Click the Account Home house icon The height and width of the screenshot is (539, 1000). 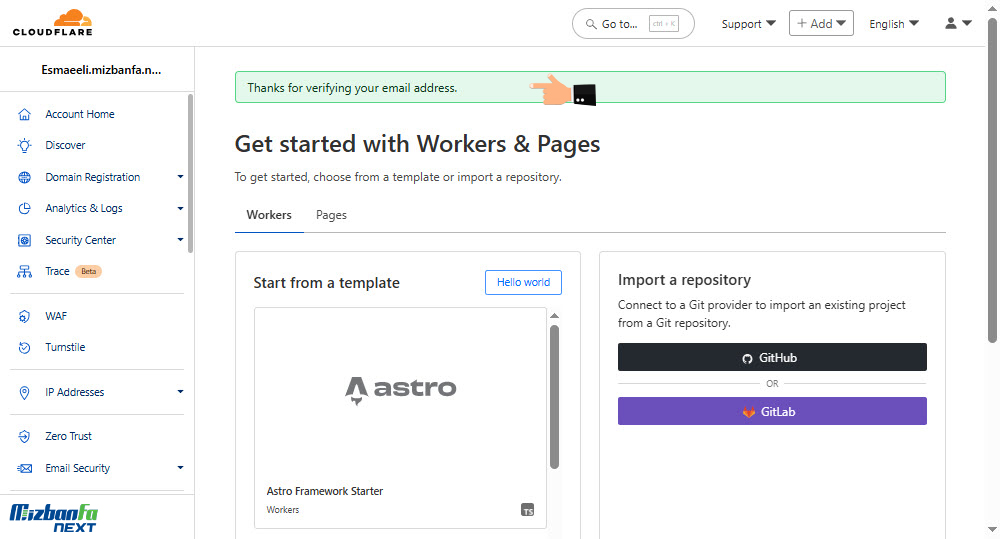24,114
